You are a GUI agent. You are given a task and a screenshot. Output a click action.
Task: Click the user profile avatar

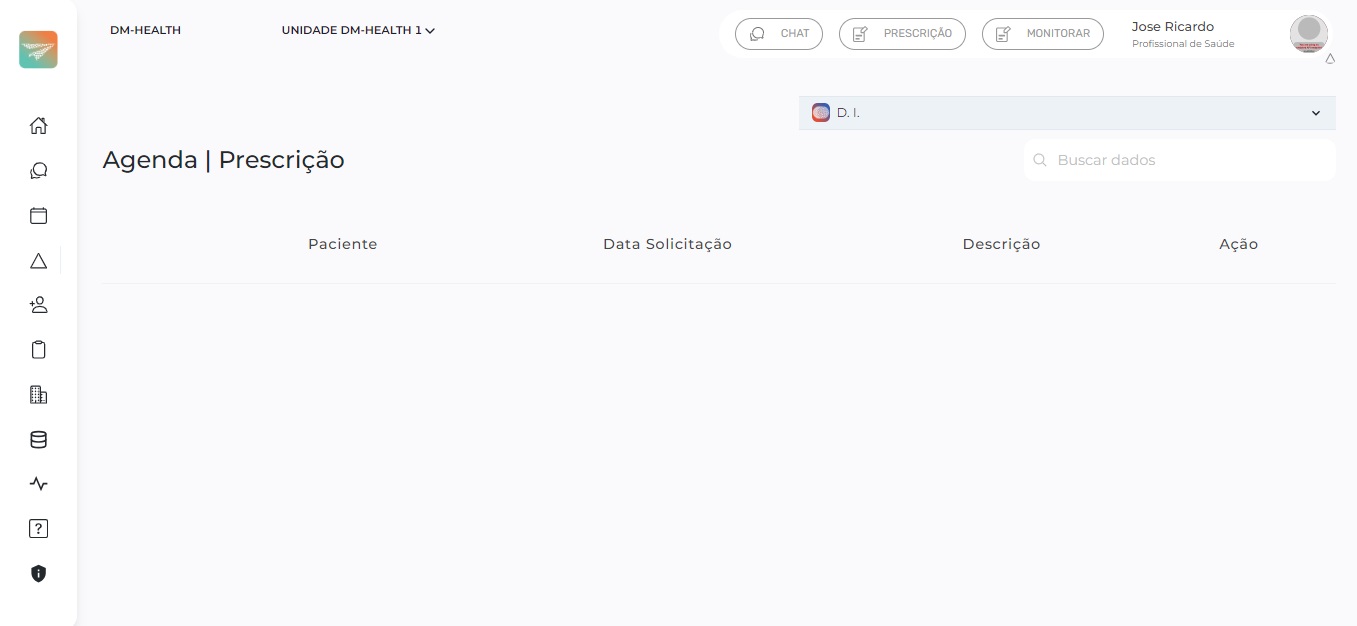click(1308, 34)
